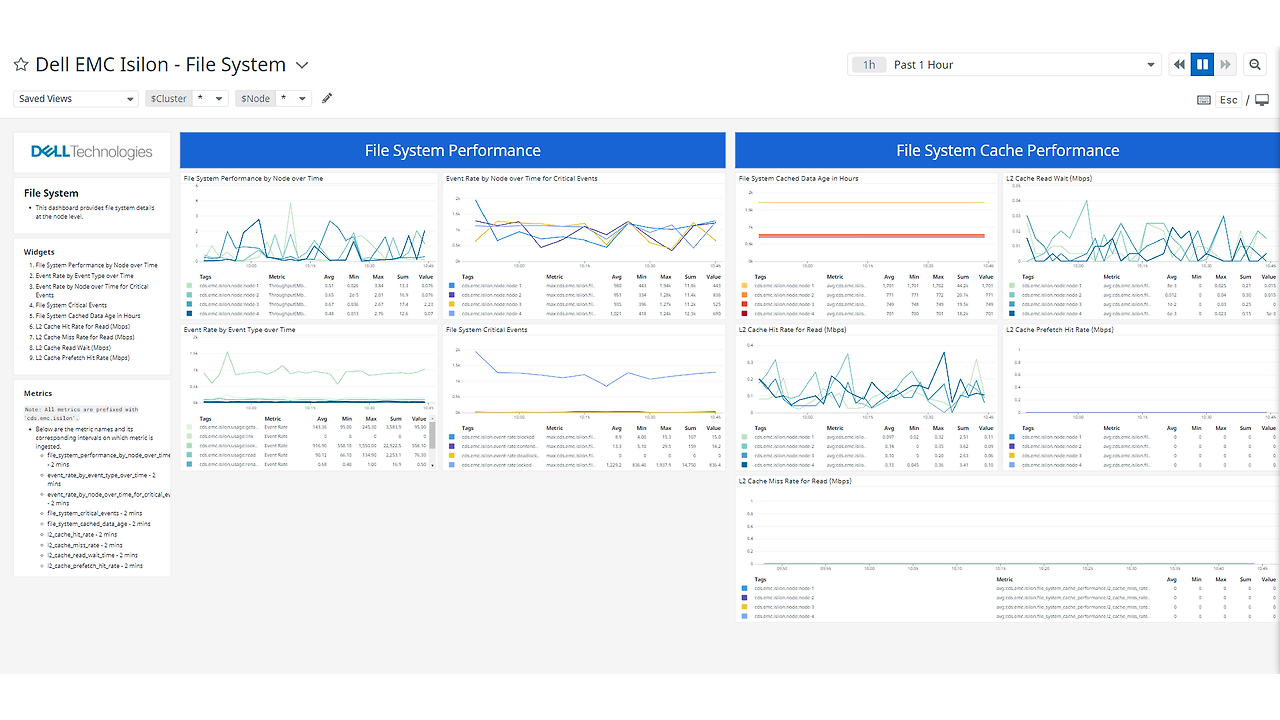1280x720 pixels.
Task: Click the L2 Cache Prefetch Hit Rate widget title
Action: pos(1059,329)
